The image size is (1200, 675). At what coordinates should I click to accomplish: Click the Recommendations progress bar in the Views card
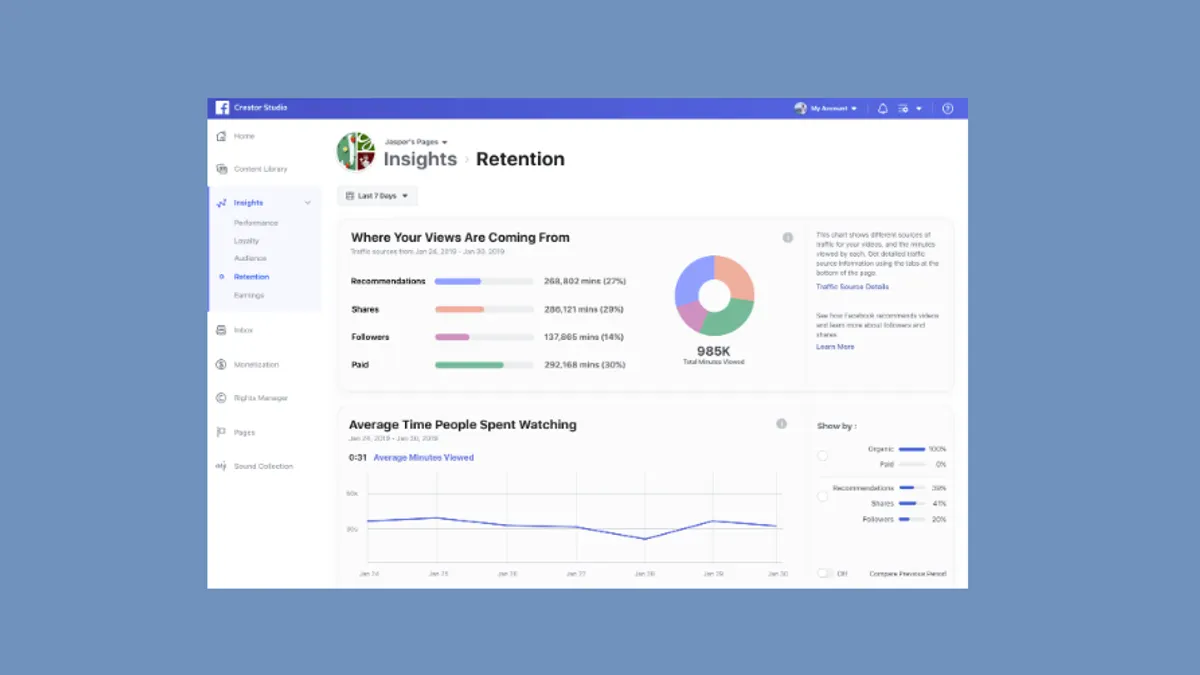(x=483, y=282)
